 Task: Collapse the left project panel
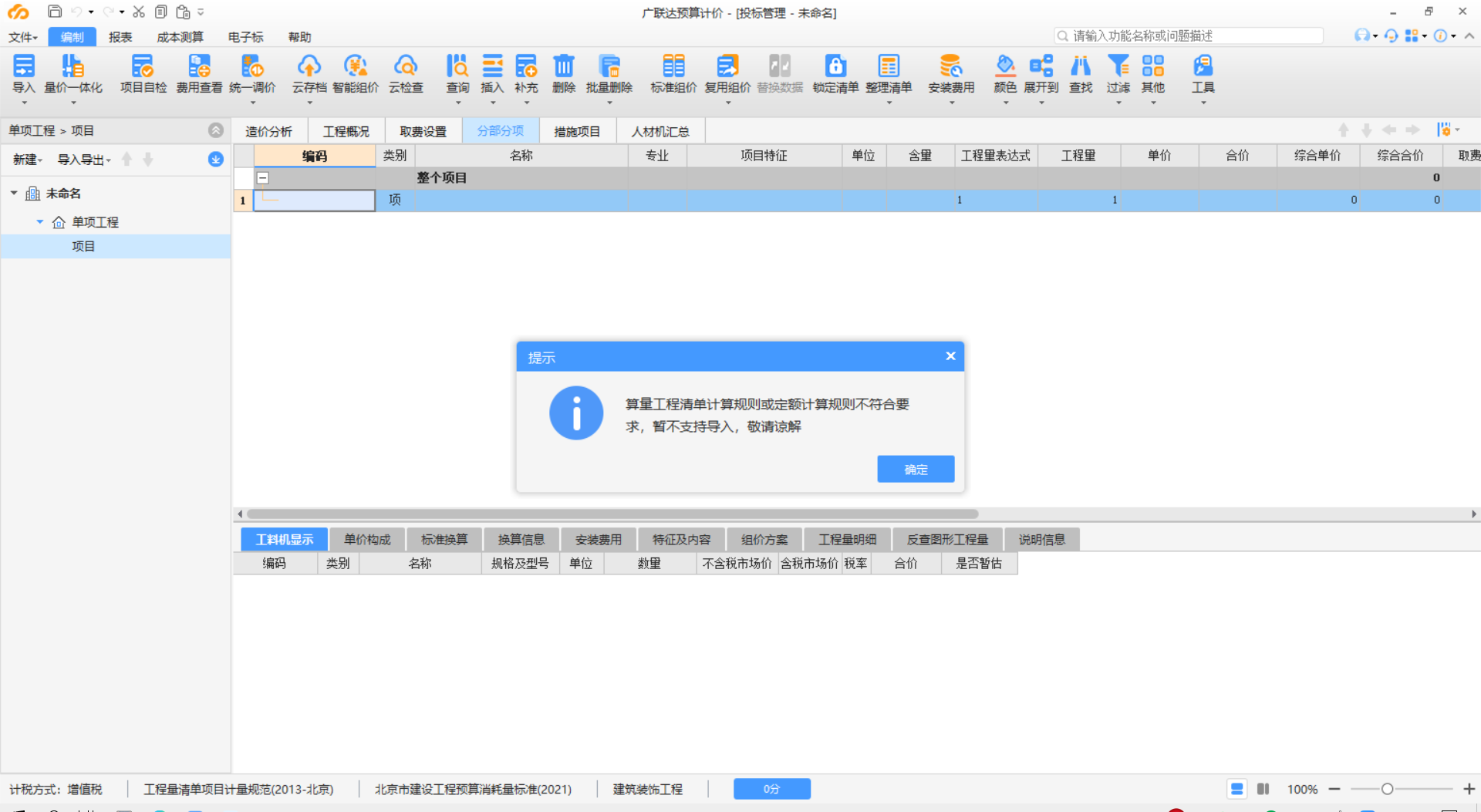point(216,130)
